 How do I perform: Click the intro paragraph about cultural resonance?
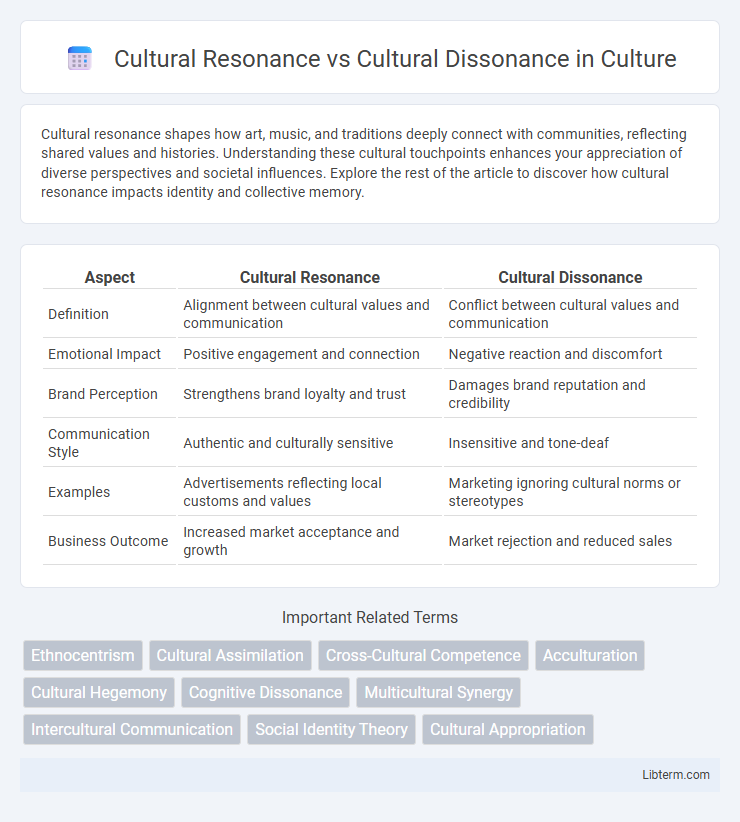tap(364, 163)
